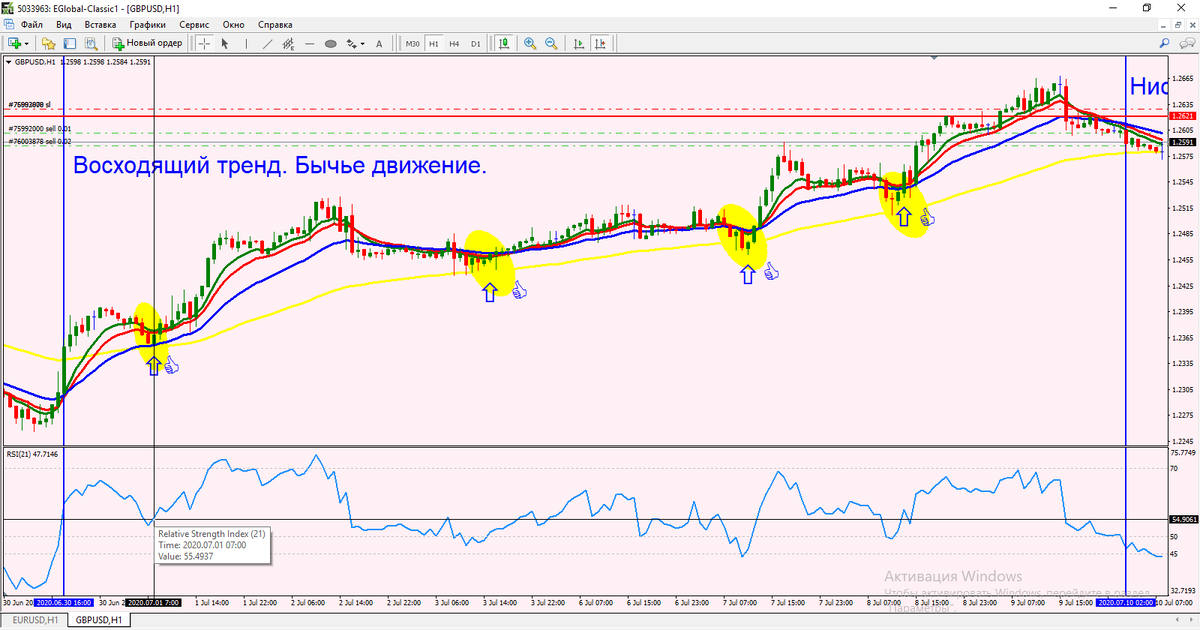Click the 2020.07.01 7:00 time label

[x=154, y=603]
